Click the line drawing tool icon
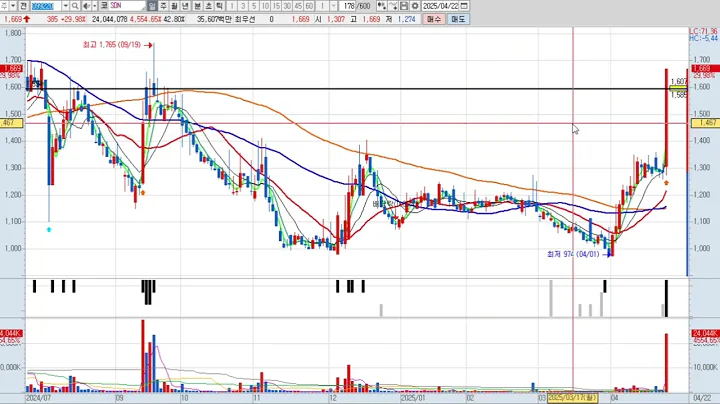The height and width of the screenshot is (404, 720). point(393,6)
